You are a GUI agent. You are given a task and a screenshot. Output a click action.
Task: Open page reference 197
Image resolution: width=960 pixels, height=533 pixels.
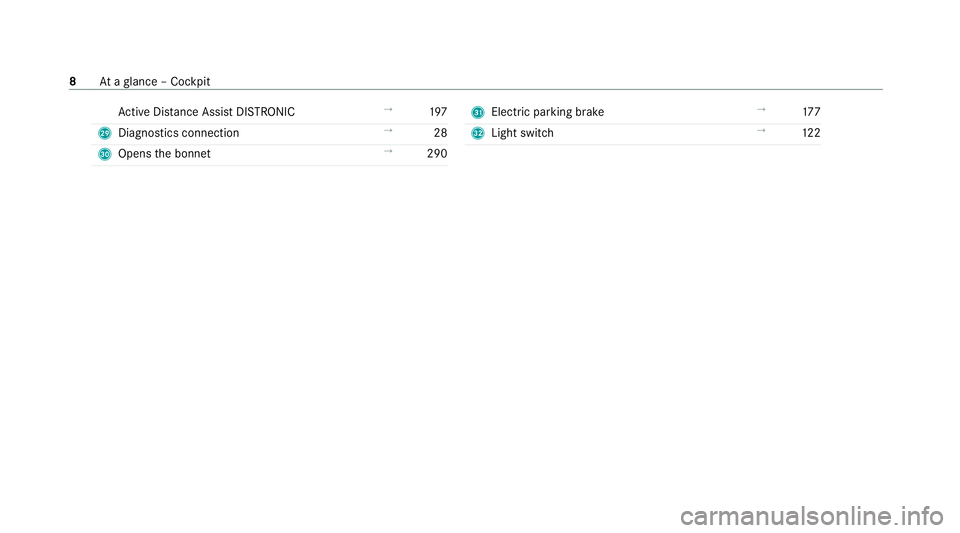(438, 112)
